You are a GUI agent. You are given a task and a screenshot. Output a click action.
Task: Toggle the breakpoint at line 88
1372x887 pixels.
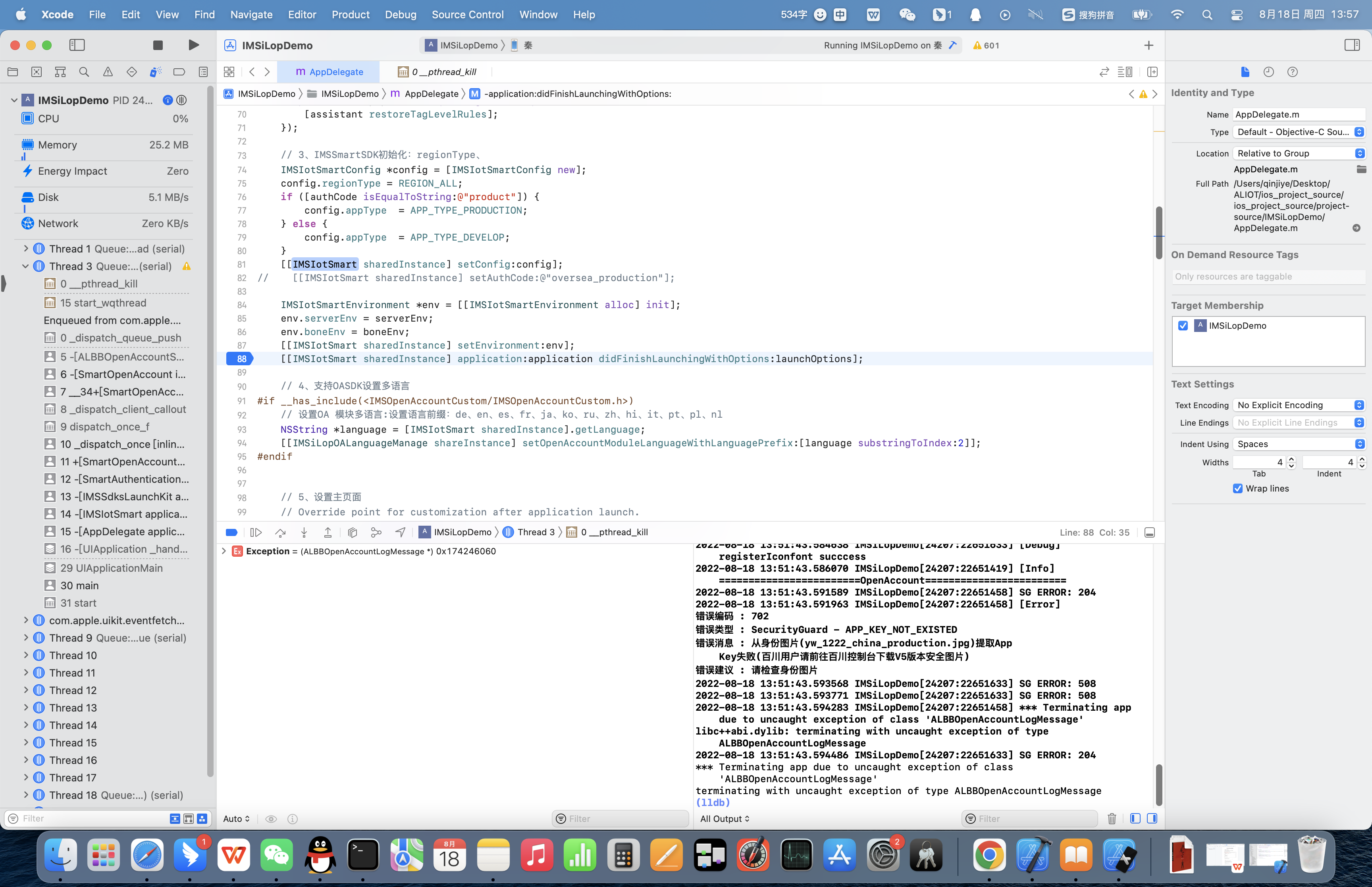tap(240, 359)
